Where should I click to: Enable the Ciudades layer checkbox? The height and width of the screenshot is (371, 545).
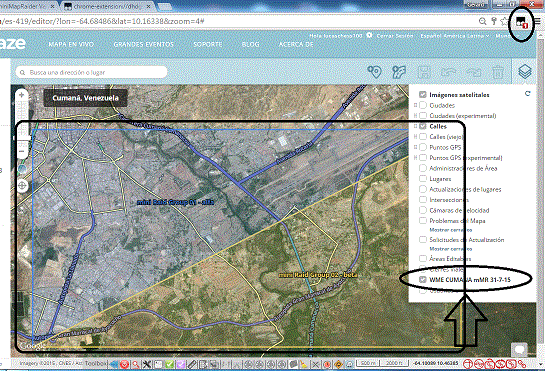point(423,105)
